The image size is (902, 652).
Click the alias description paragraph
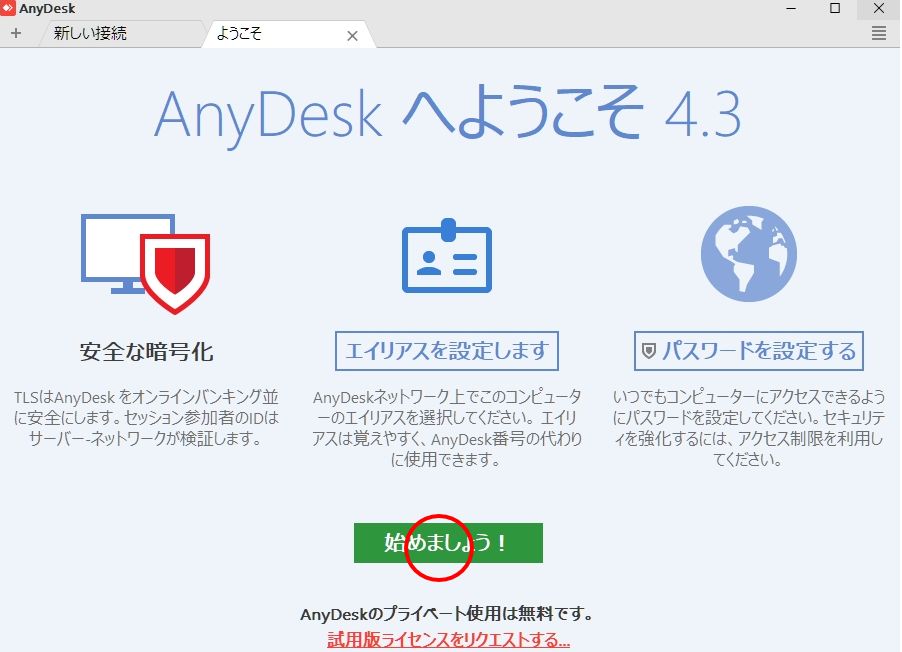pos(447,428)
